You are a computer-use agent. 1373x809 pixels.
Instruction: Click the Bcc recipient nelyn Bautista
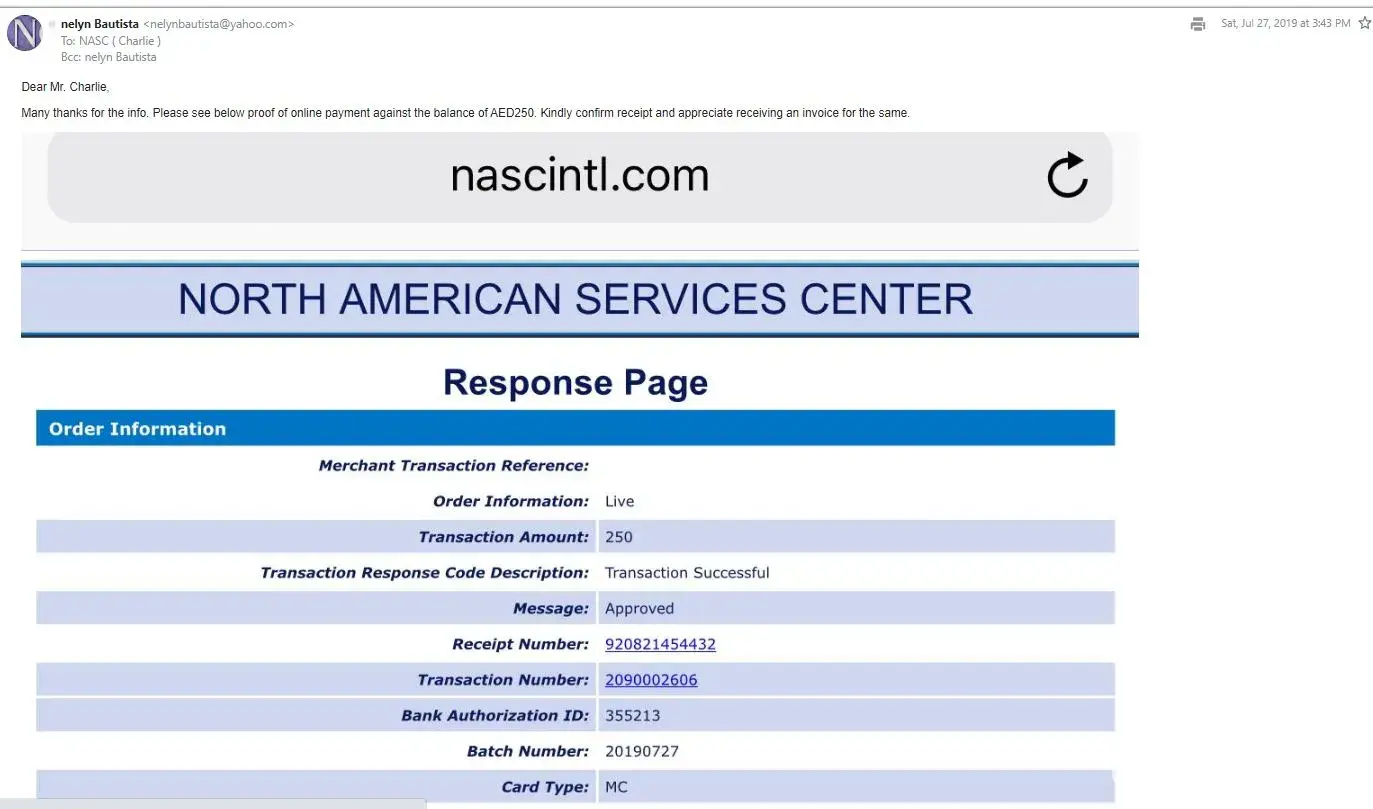click(119, 57)
